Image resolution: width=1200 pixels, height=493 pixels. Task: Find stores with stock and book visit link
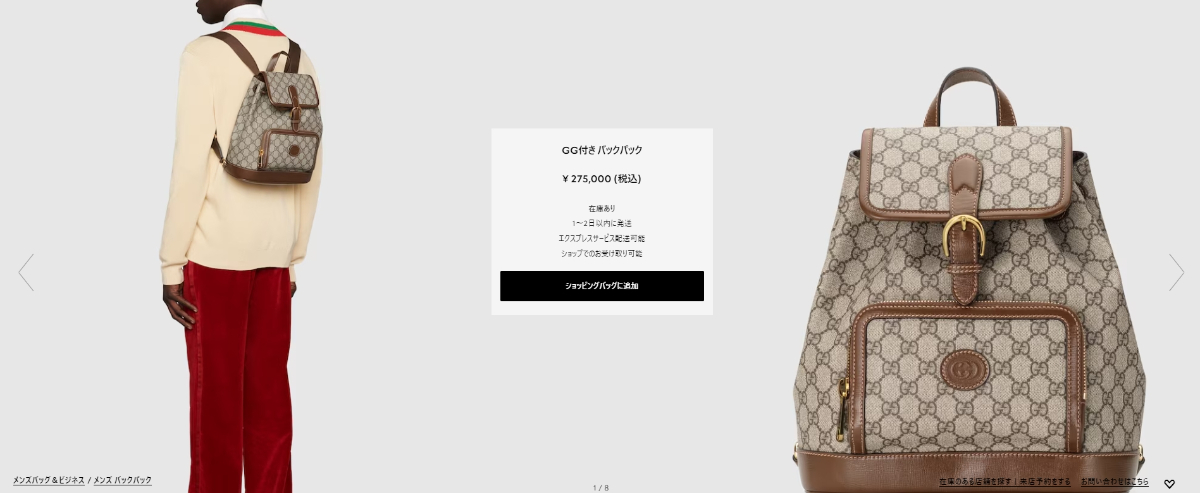(1005, 482)
